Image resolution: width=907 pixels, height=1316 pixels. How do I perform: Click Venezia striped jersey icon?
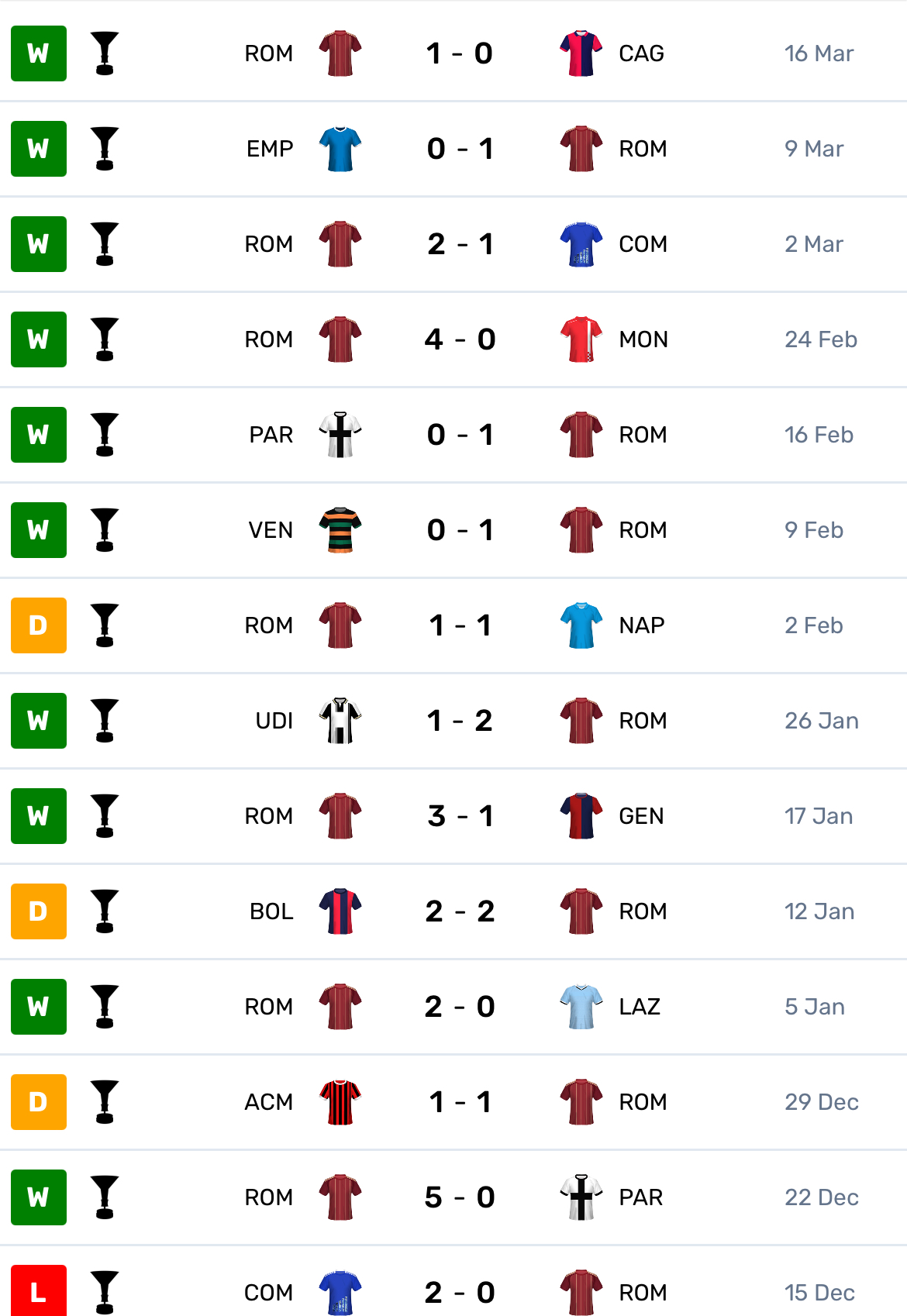click(x=340, y=530)
